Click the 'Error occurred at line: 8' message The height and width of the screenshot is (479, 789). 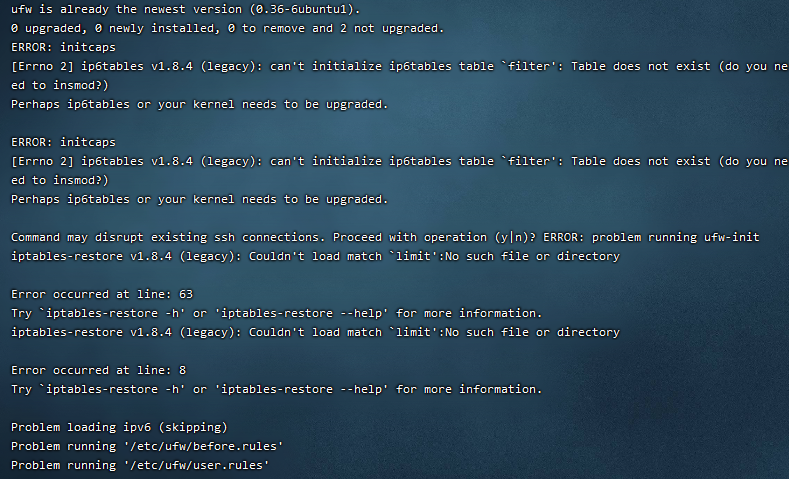(99, 370)
